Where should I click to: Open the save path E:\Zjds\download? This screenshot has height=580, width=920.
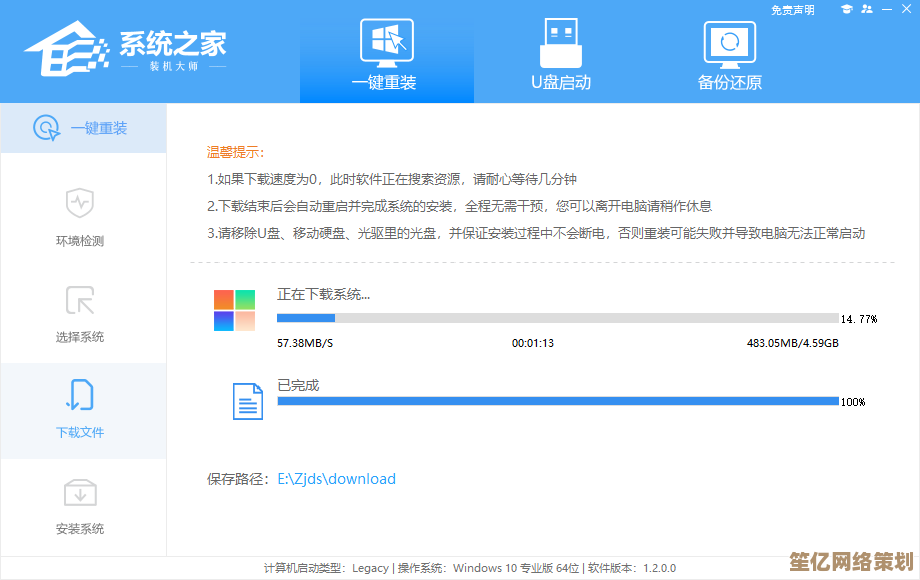[336, 479]
